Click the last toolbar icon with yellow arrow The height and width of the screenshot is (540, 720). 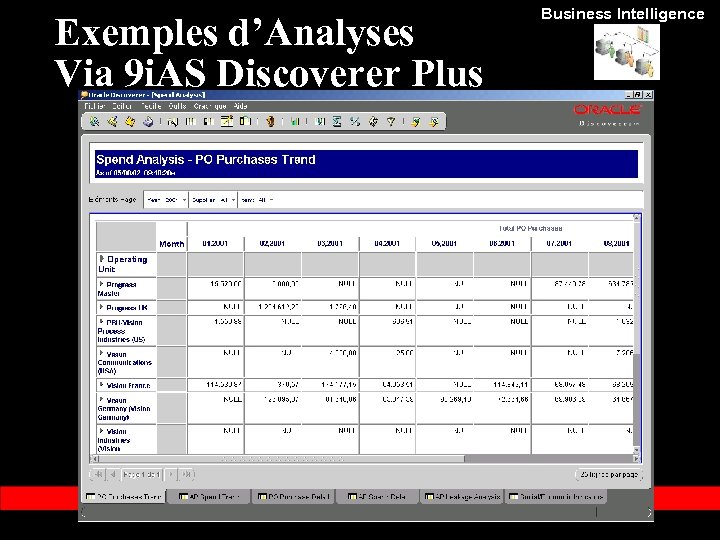pos(433,121)
